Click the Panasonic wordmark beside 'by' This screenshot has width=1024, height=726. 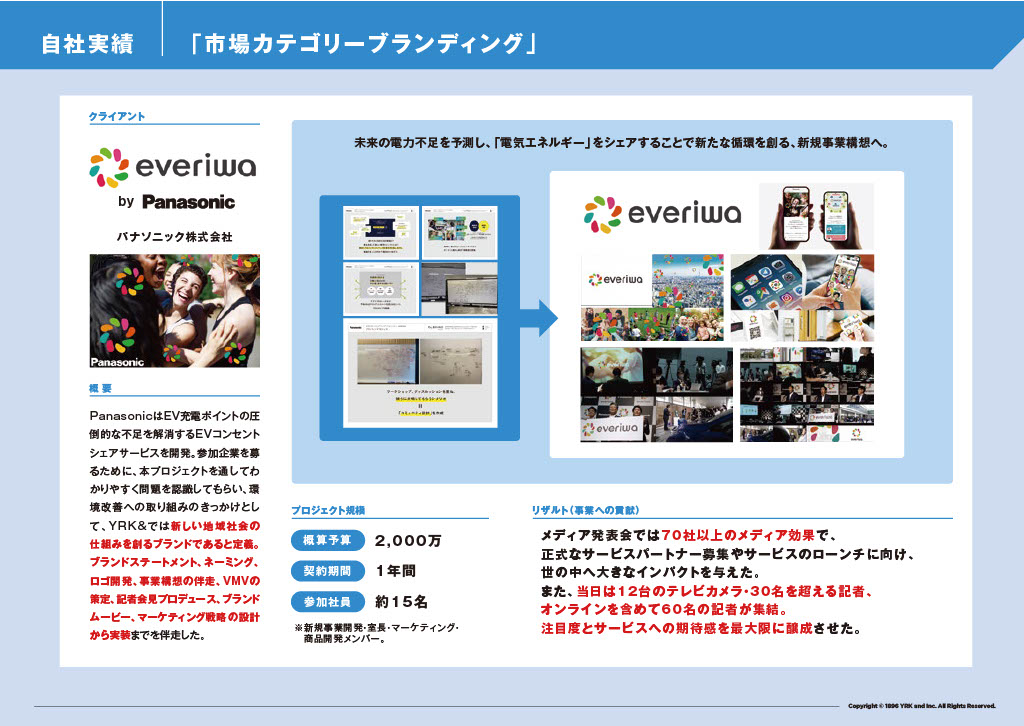click(188, 202)
